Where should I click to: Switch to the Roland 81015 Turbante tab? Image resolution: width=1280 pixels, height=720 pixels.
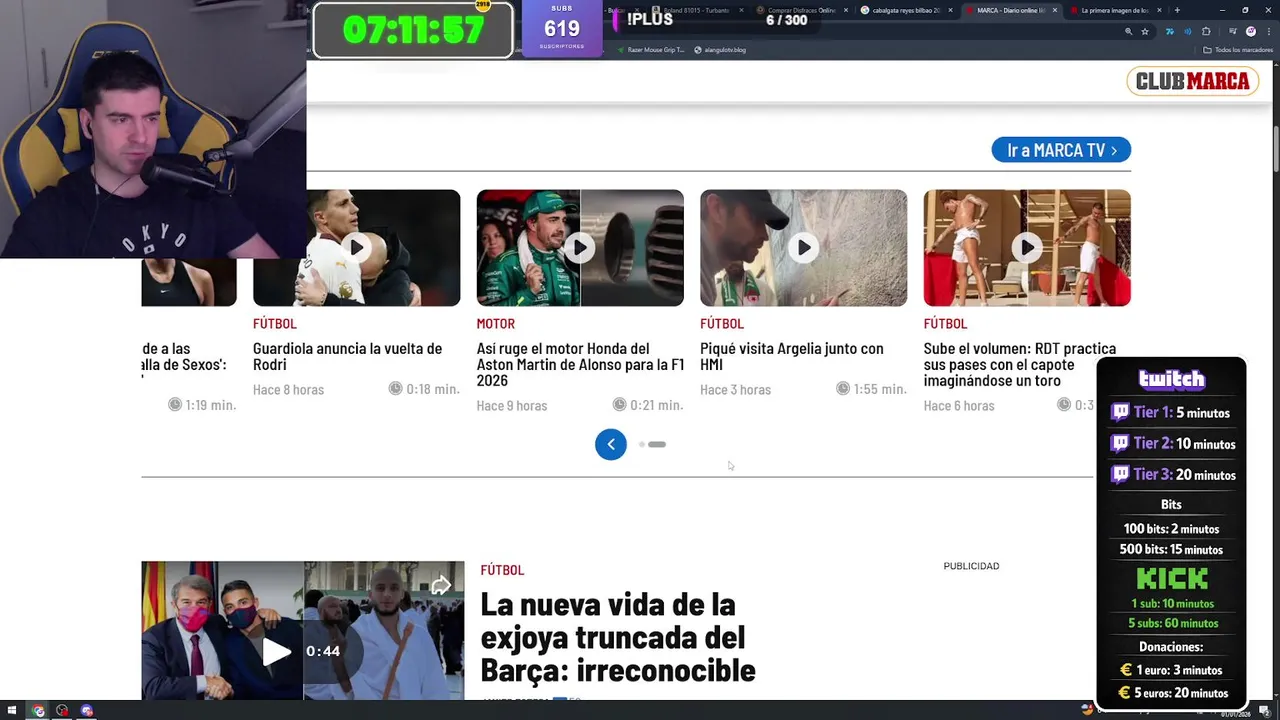coord(695,10)
